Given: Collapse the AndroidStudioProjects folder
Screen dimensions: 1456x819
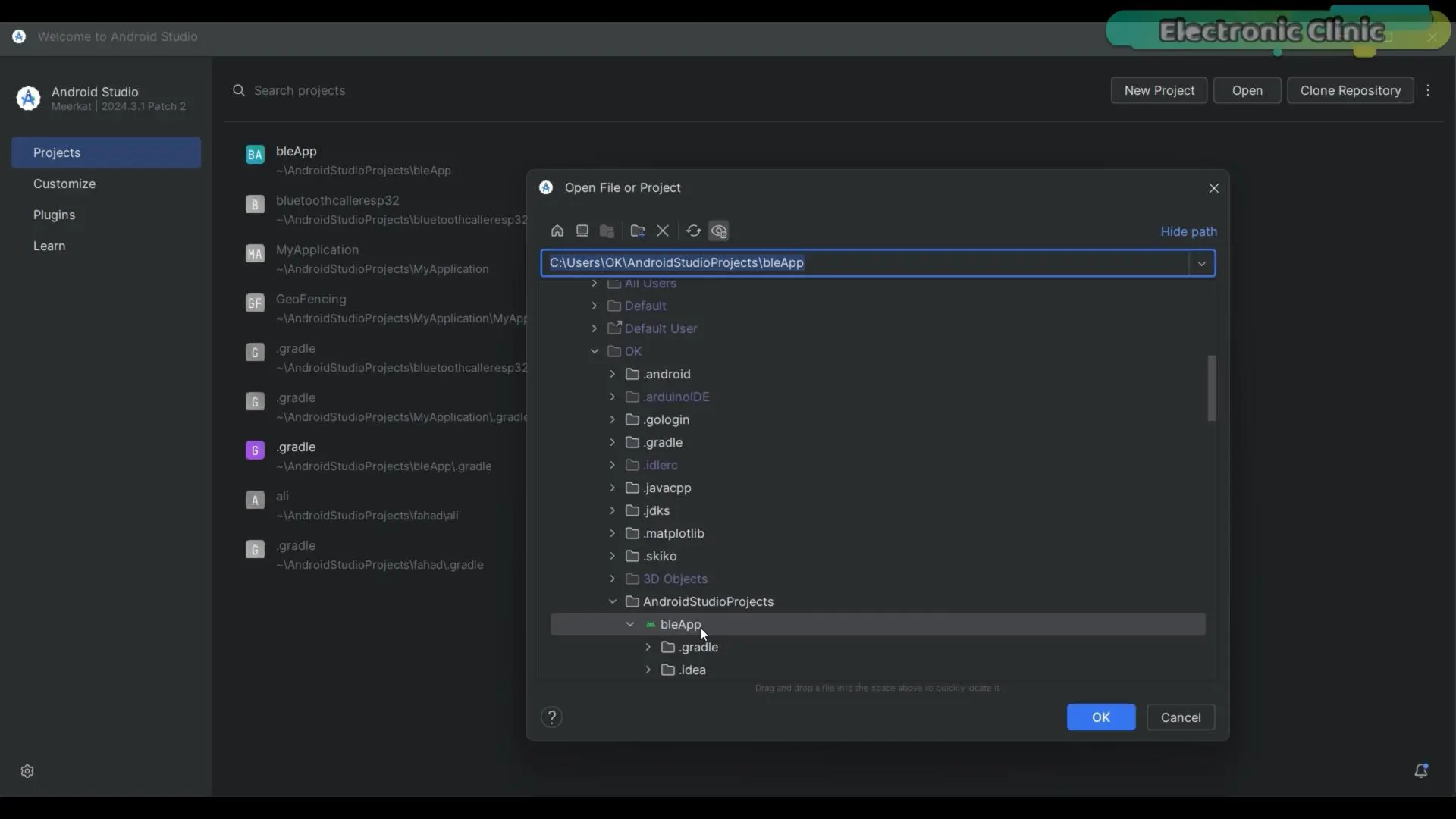Looking at the screenshot, I should pyautogui.click(x=613, y=601).
